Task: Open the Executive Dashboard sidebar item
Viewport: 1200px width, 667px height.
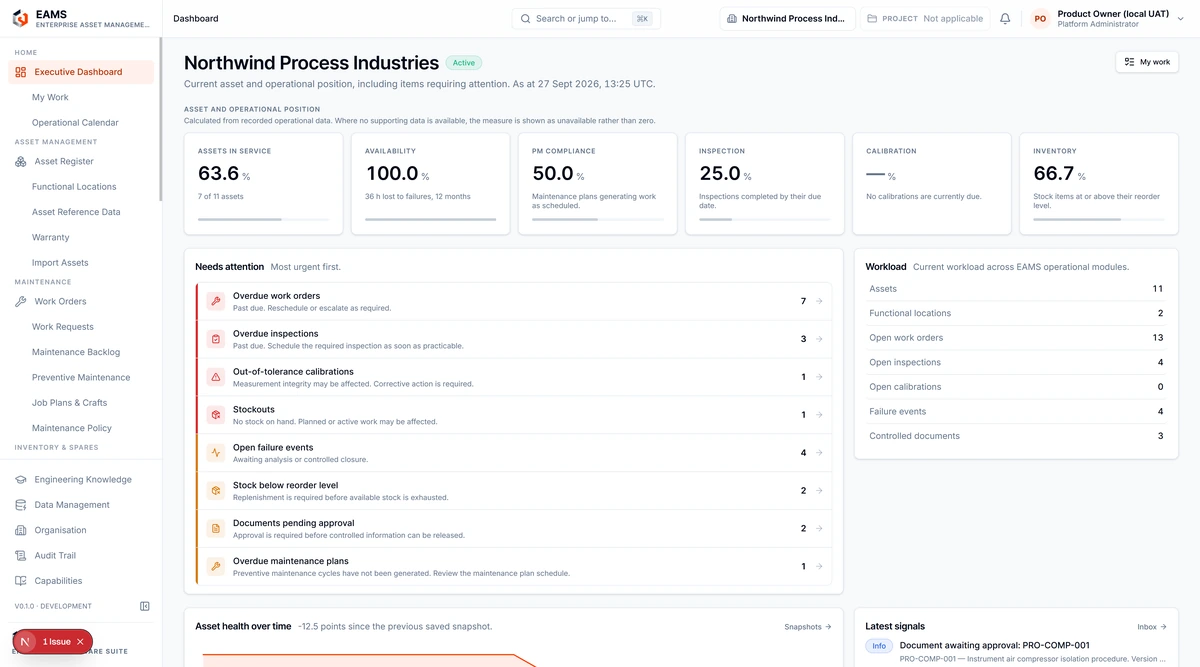Action: 81,72
